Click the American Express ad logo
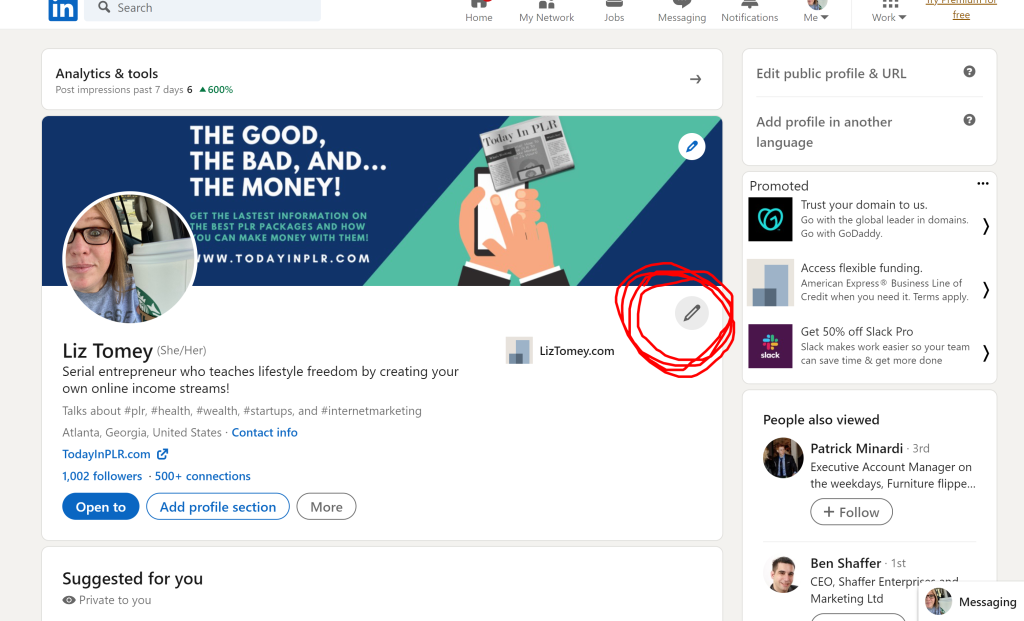The image size is (1024, 621). coord(770,283)
